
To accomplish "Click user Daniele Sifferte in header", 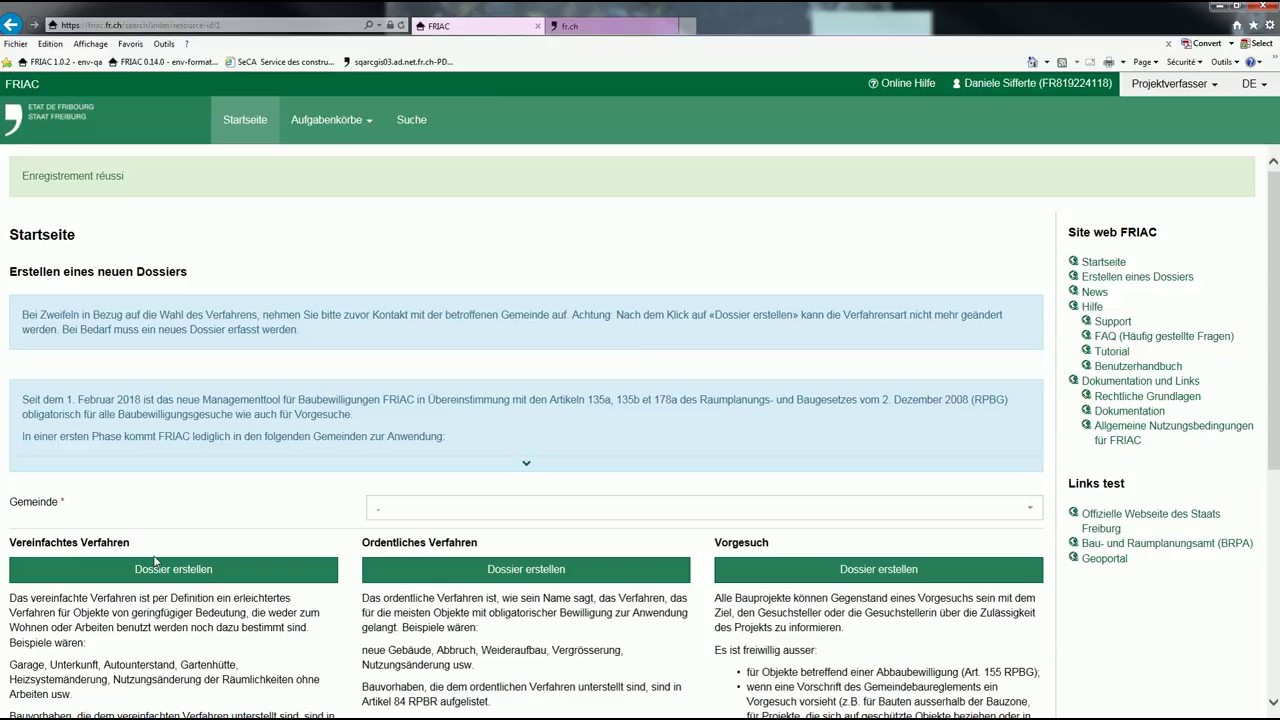I will 1032,84.
